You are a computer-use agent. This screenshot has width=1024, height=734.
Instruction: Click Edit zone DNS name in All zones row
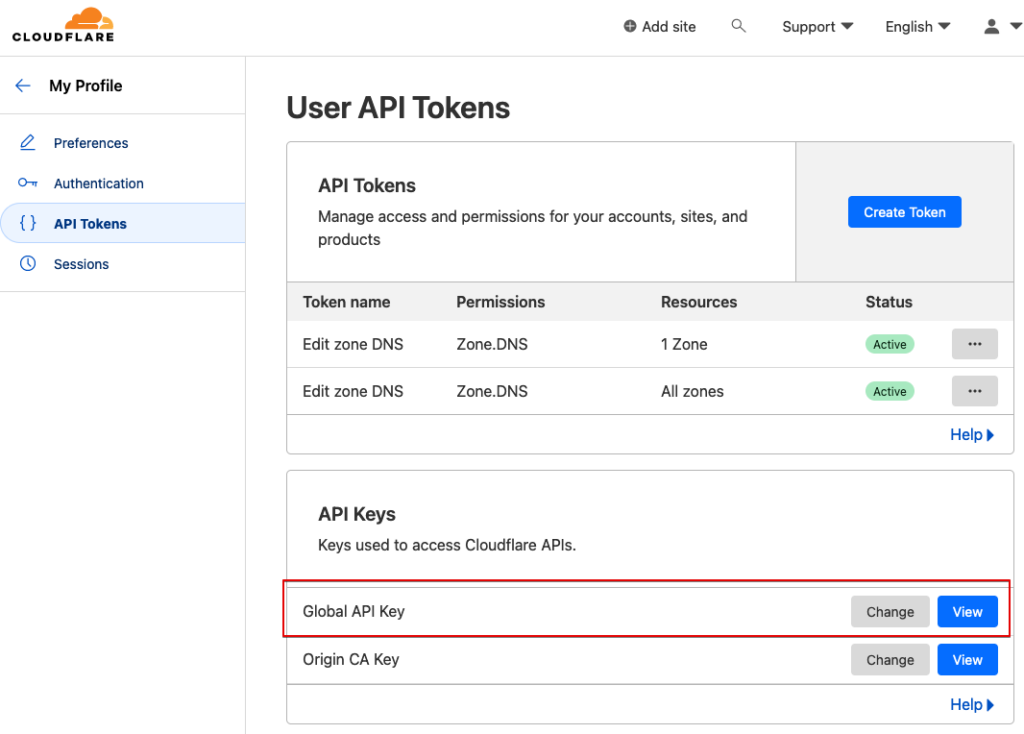click(353, 391)
